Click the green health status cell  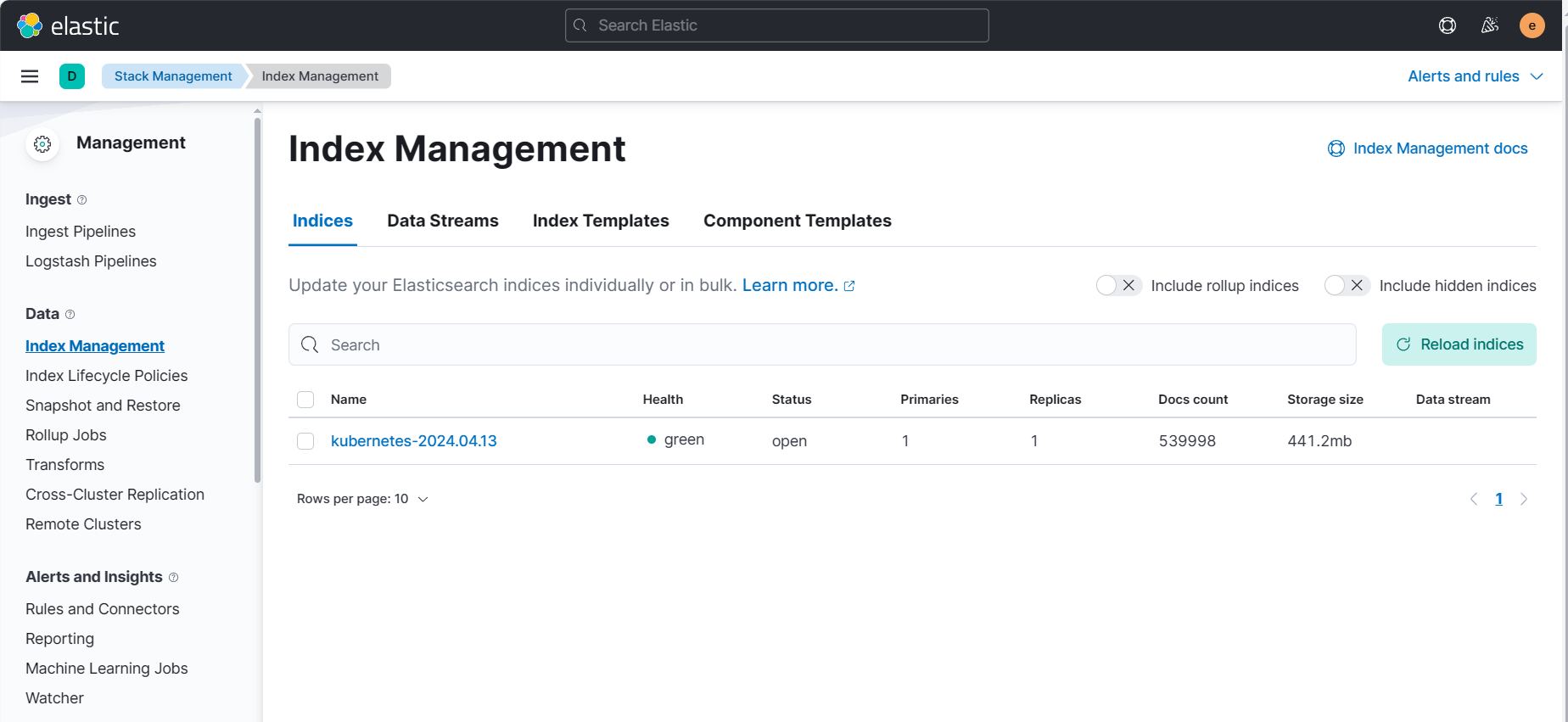click(676, 439)
